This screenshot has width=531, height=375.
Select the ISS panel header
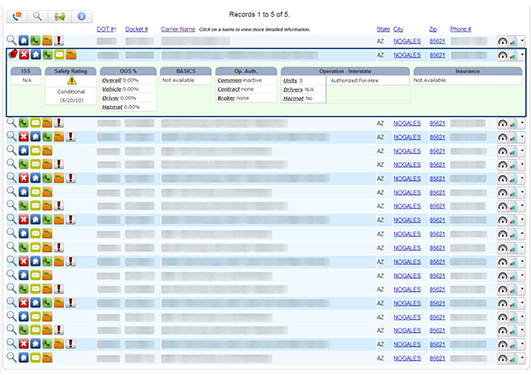coord(26,71)
